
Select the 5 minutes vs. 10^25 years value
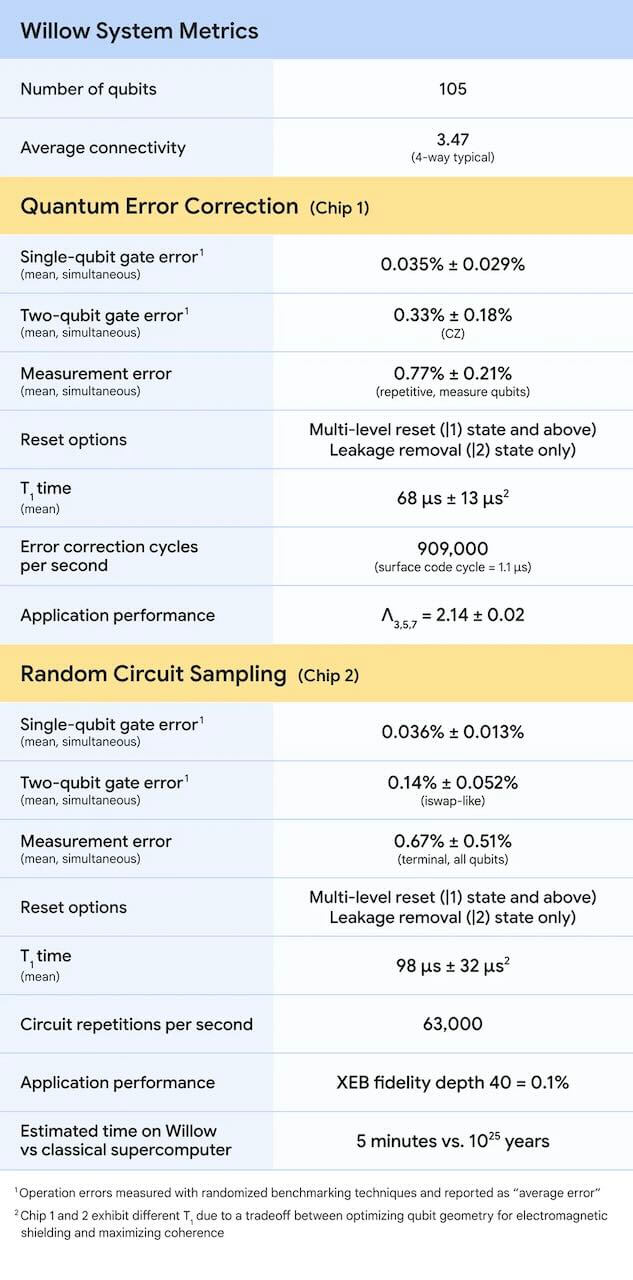pyautogui.click(x=452, y=1141)
